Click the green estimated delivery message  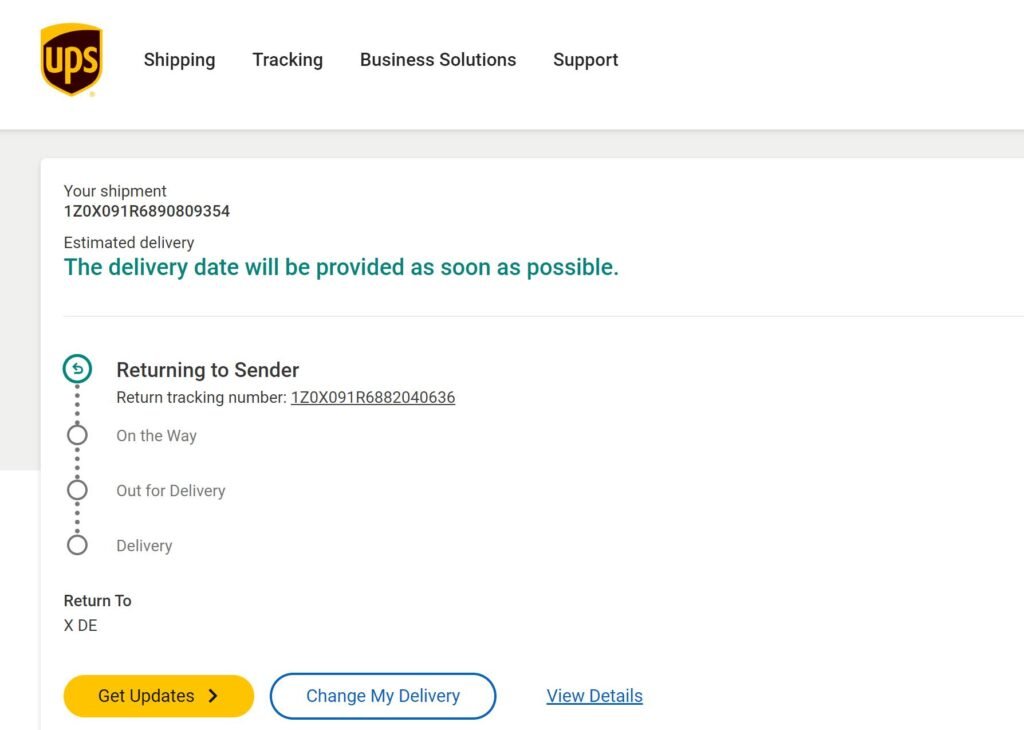341,268
